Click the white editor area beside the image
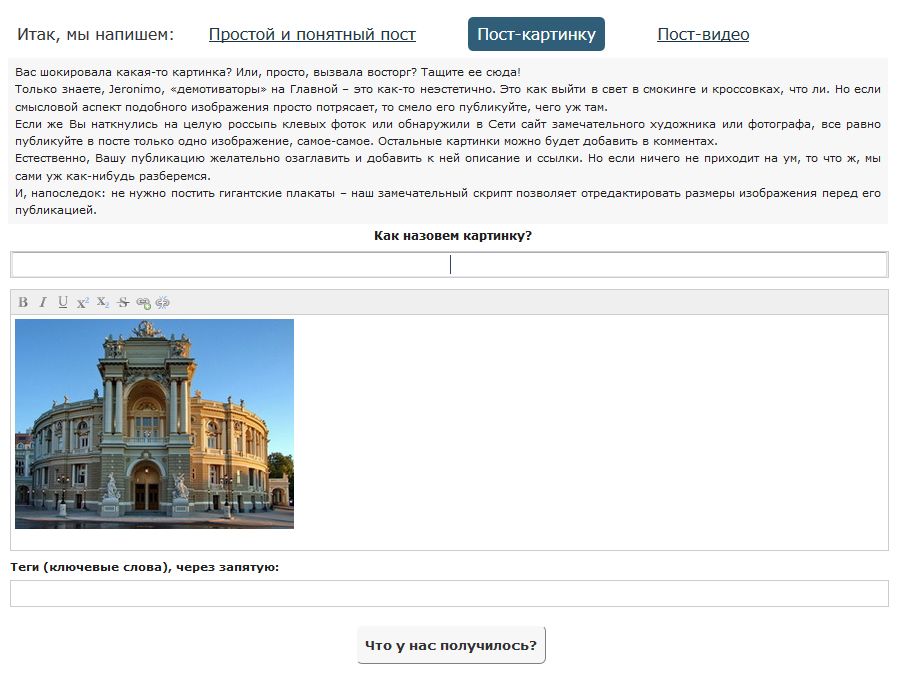Screen dimensions: 900x678 coord(591,431)
